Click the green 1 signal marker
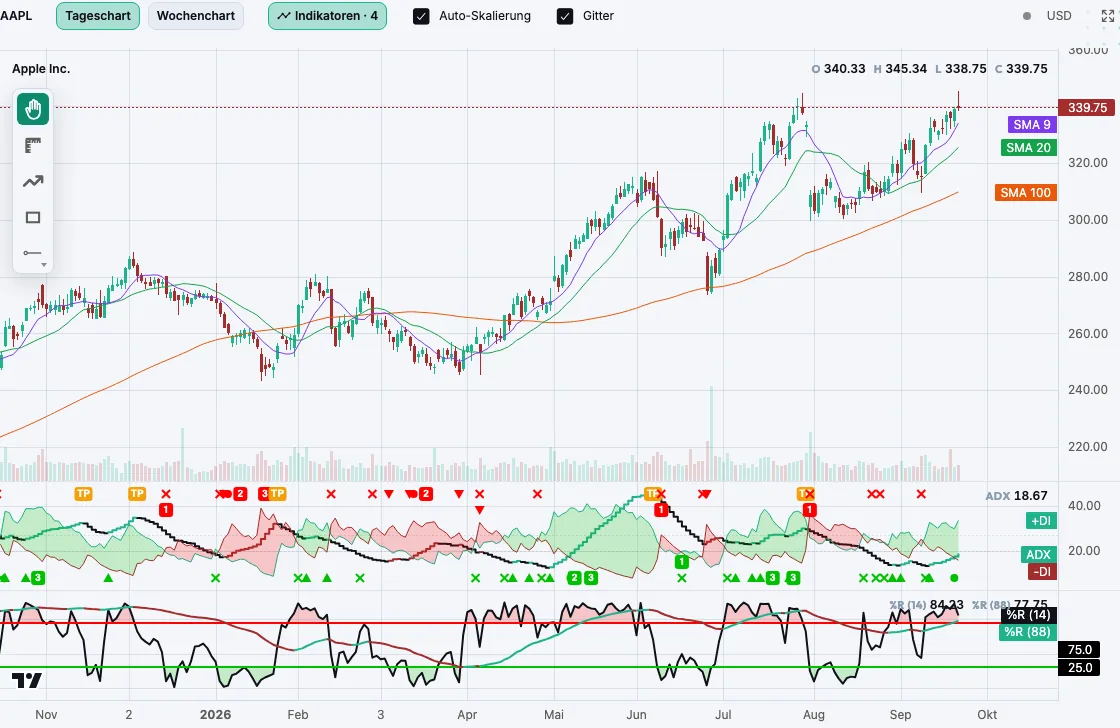 (681, 562)
